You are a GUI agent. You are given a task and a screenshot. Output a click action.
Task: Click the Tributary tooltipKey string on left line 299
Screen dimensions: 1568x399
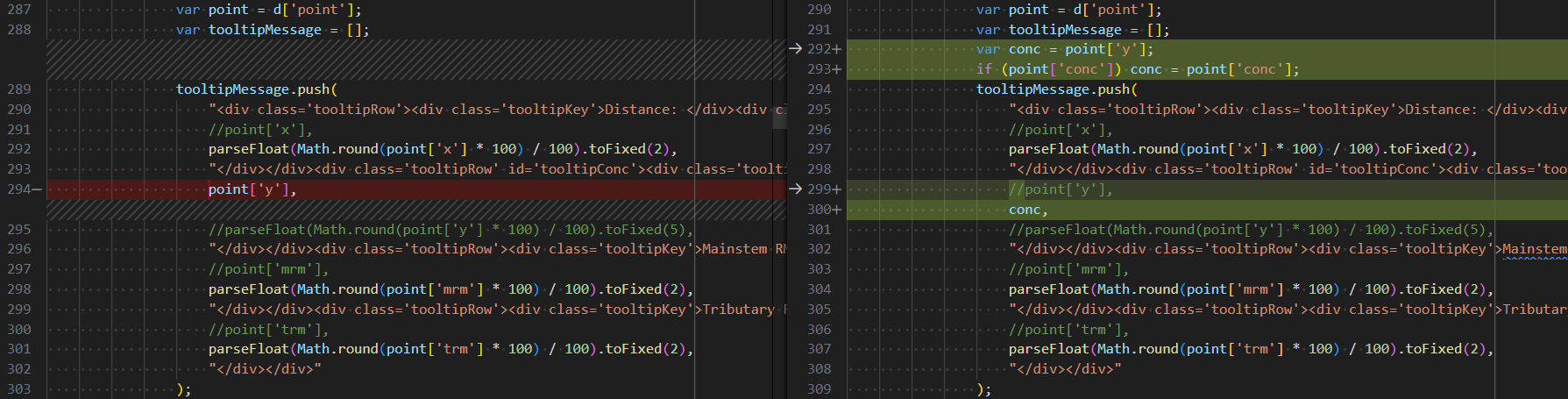pos(497,310)
